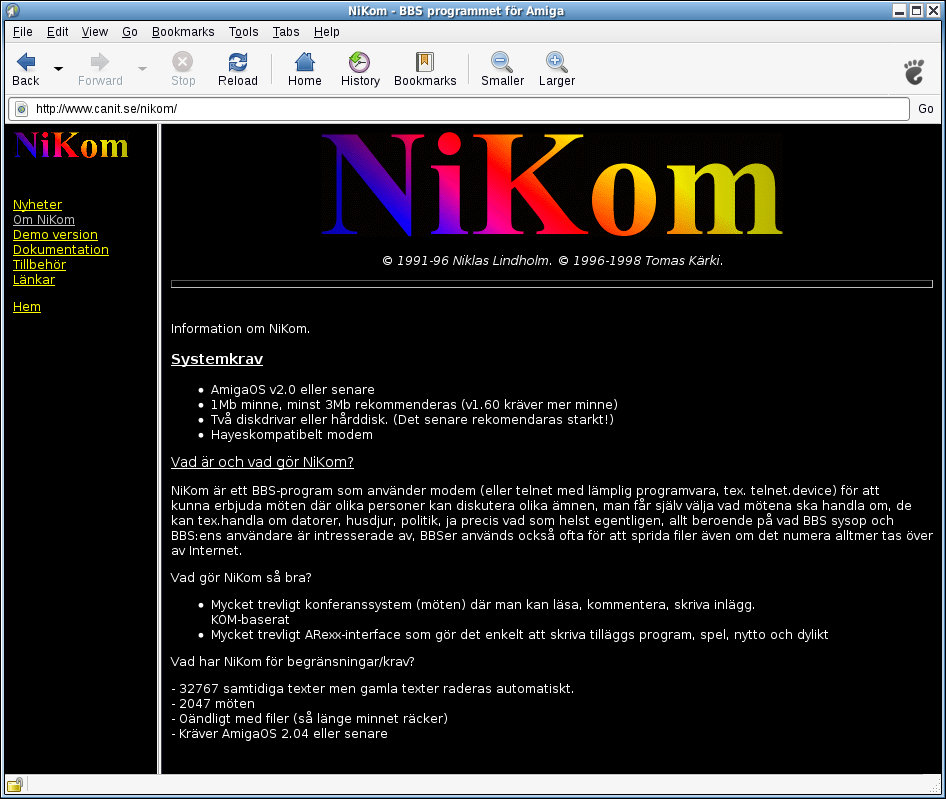The image size is (946, 799).
Task: Open the Bookmarks menu in menu bar
Action: pos(183,32)
